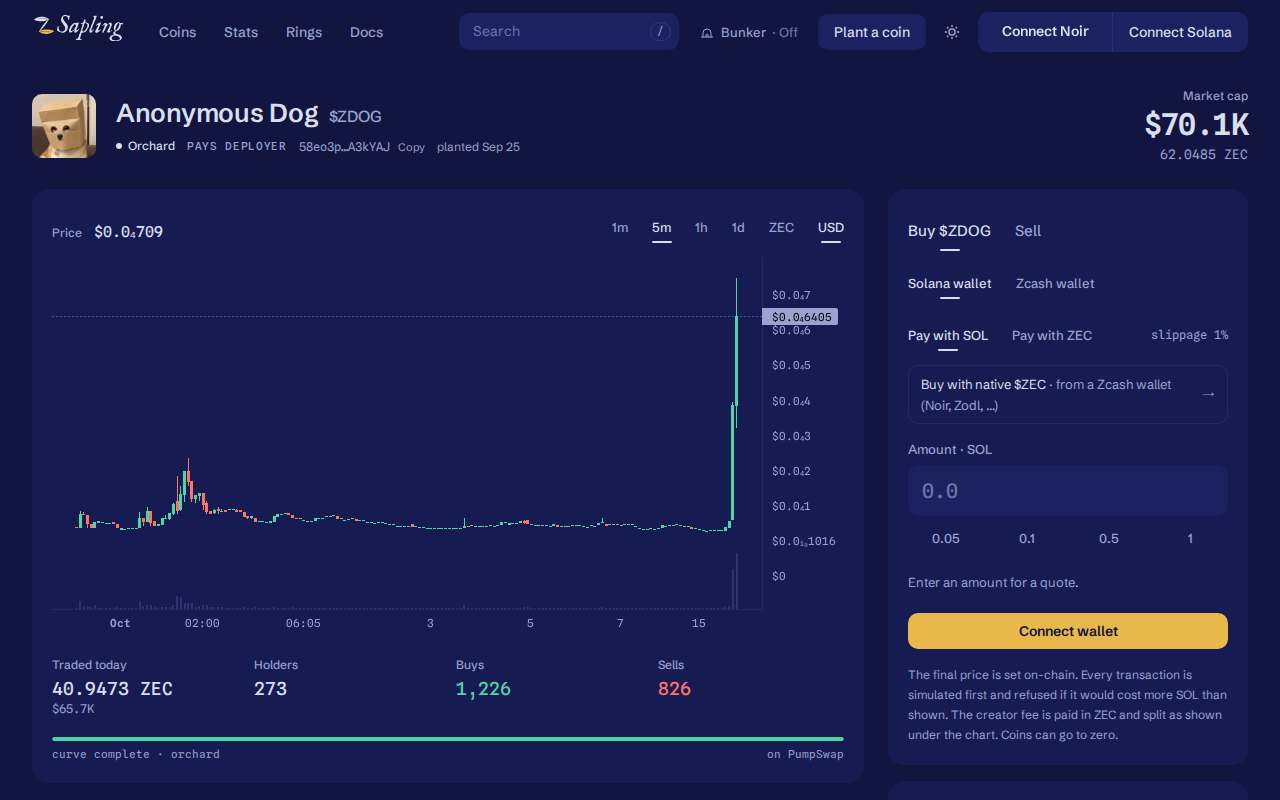The image size is (1280, 800).
Task: Click the yellow Connect wallet button
Action: coord(1068,631)
